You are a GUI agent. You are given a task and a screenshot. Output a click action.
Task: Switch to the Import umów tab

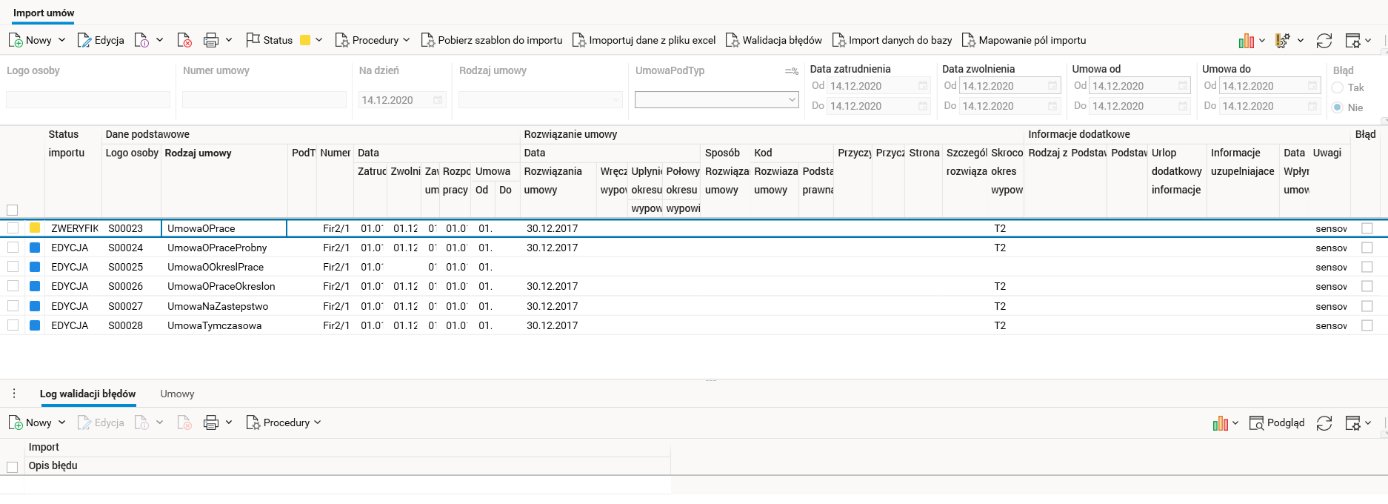43,11
